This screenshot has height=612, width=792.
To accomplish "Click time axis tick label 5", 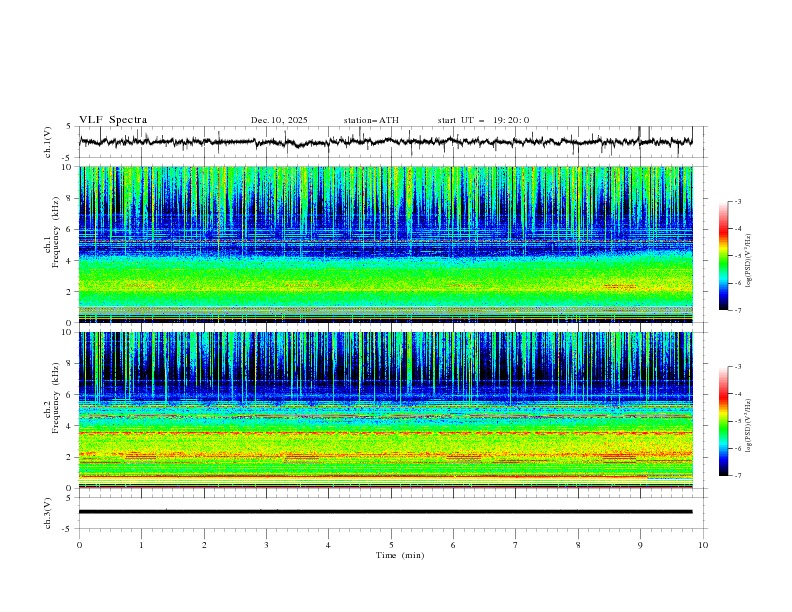I will pyautogui.click(x=391, y=545).
